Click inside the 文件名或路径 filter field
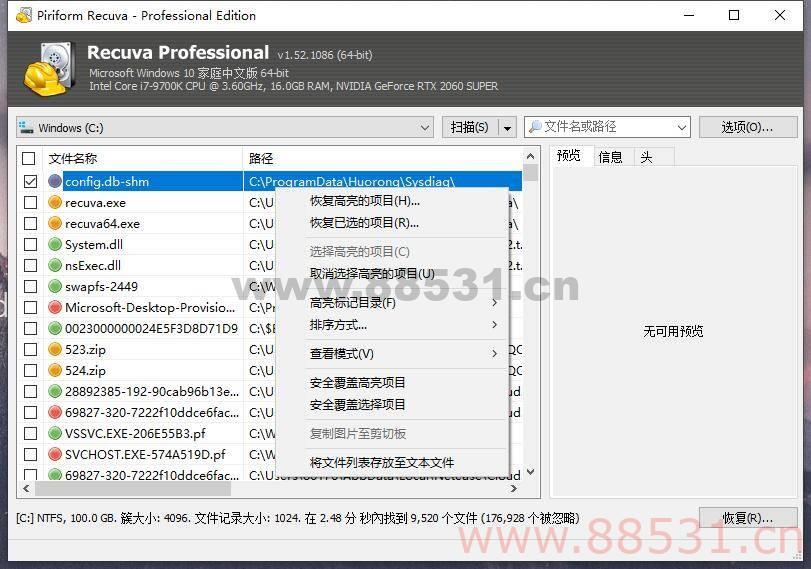 pos(608,127)
